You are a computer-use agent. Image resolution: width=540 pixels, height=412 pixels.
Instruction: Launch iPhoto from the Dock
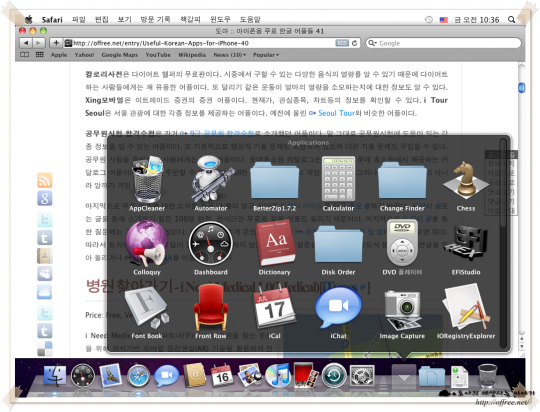point(250,375)
